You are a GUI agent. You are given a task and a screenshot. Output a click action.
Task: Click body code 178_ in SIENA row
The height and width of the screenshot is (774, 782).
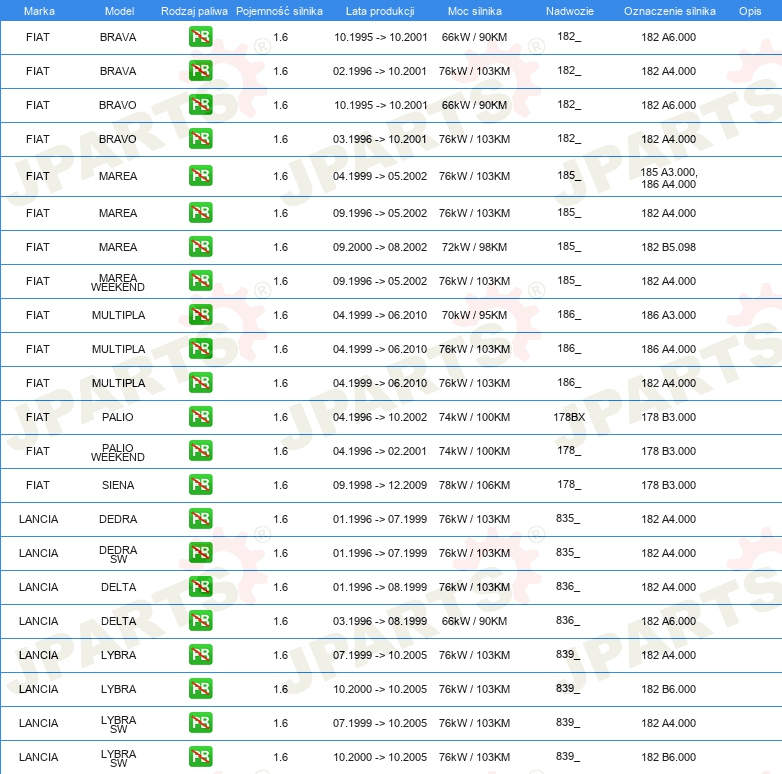[569, 484]
